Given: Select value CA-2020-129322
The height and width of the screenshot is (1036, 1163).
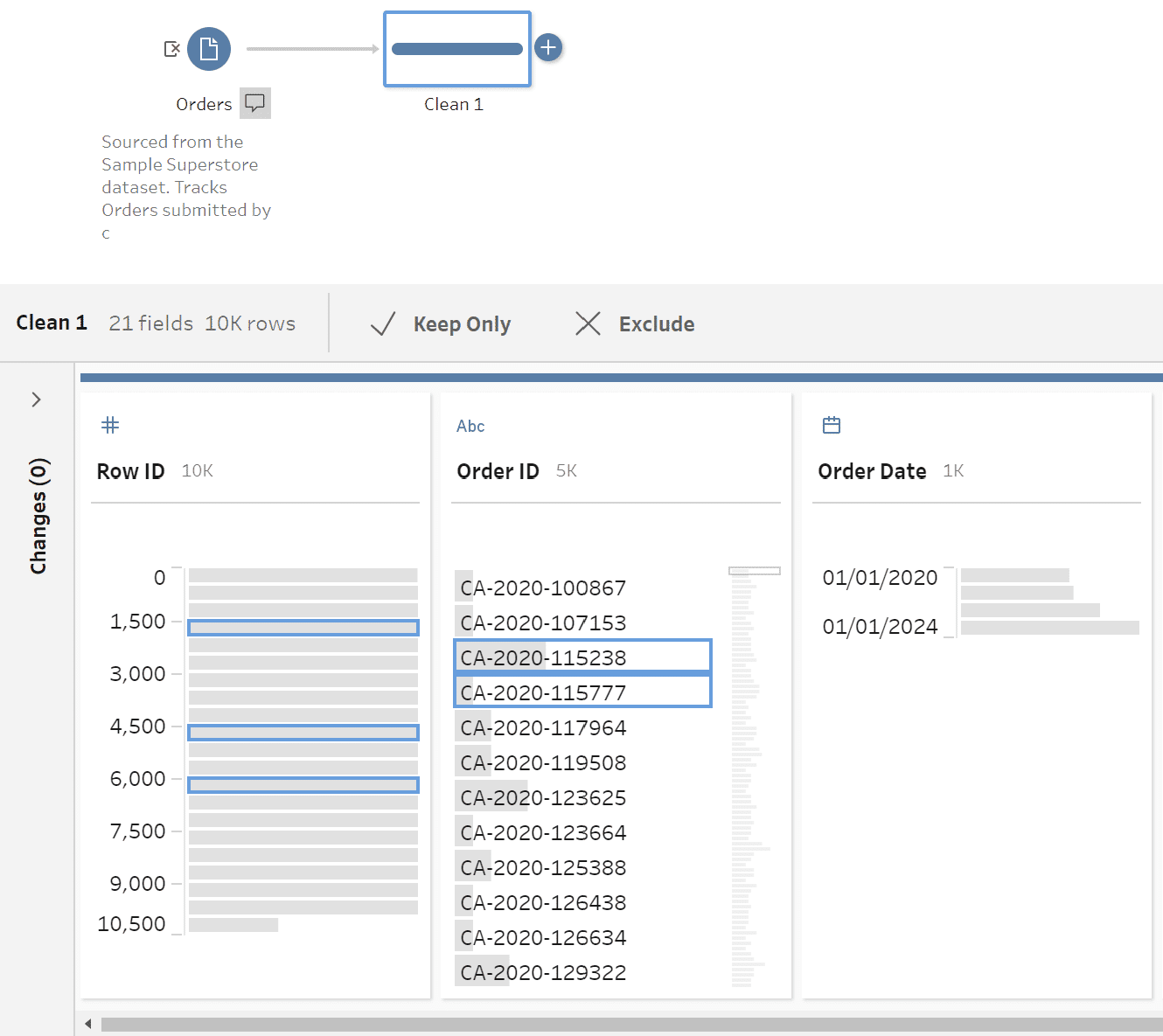Looking at the screenshot, I should (x=582, y=972).
